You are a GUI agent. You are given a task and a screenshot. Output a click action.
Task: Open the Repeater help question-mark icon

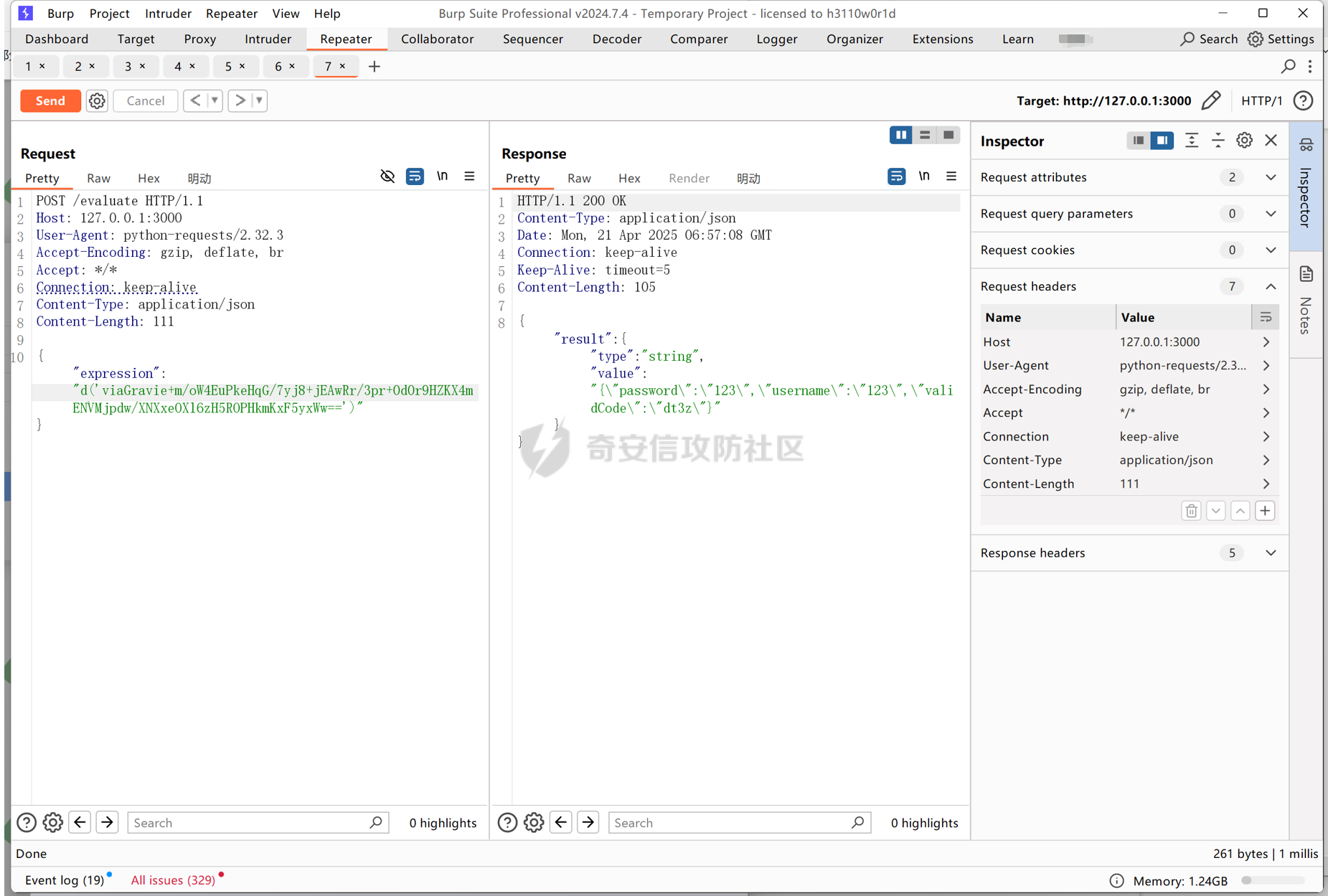point(1303,101)
